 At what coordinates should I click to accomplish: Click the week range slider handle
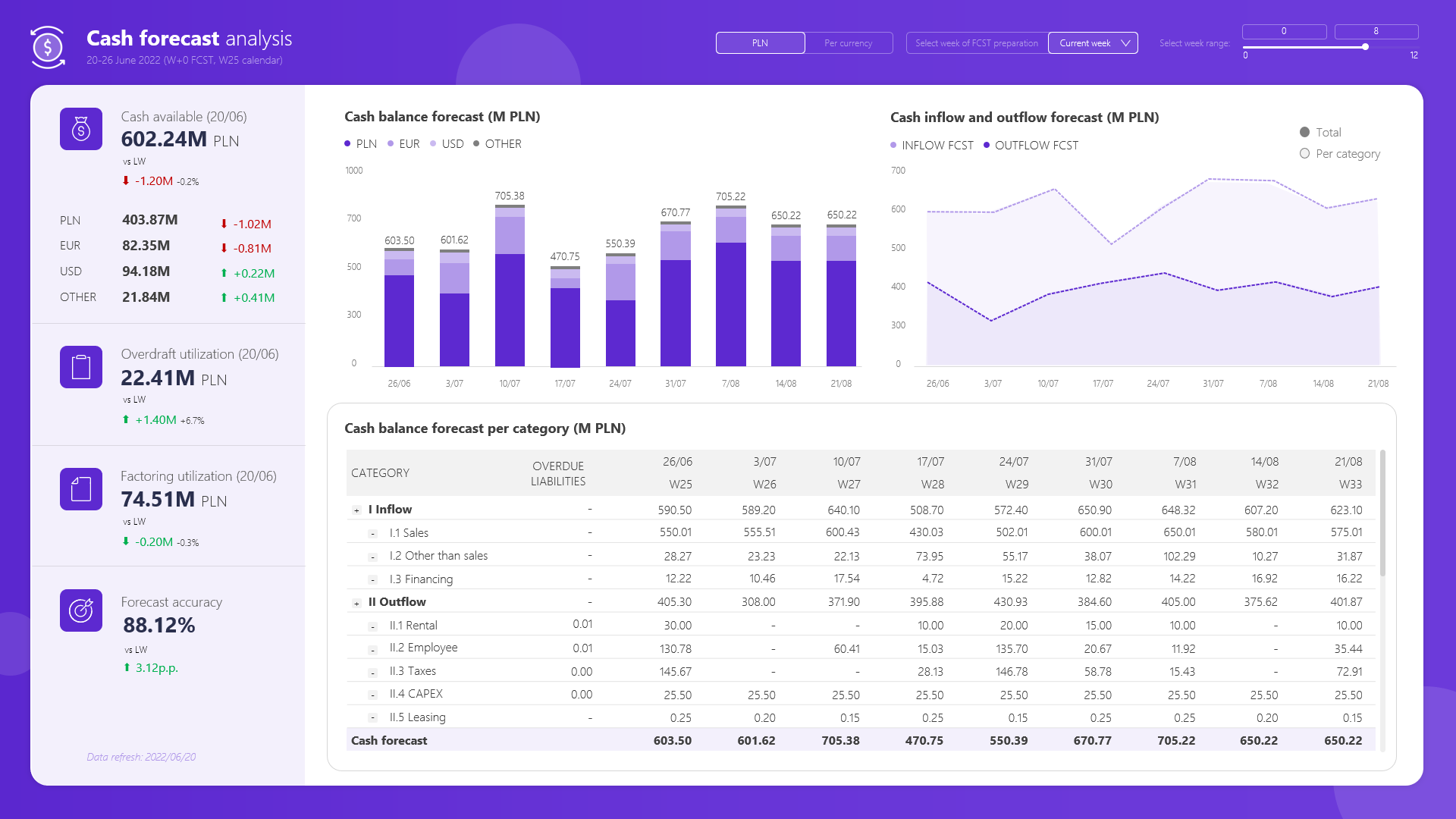pos(1365,47)
